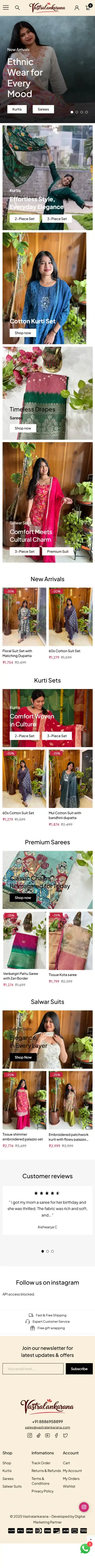This screenshot has width=95, height=1568.
Task: Click Shop now on Cotton Kurti Set
Action: 23,333
